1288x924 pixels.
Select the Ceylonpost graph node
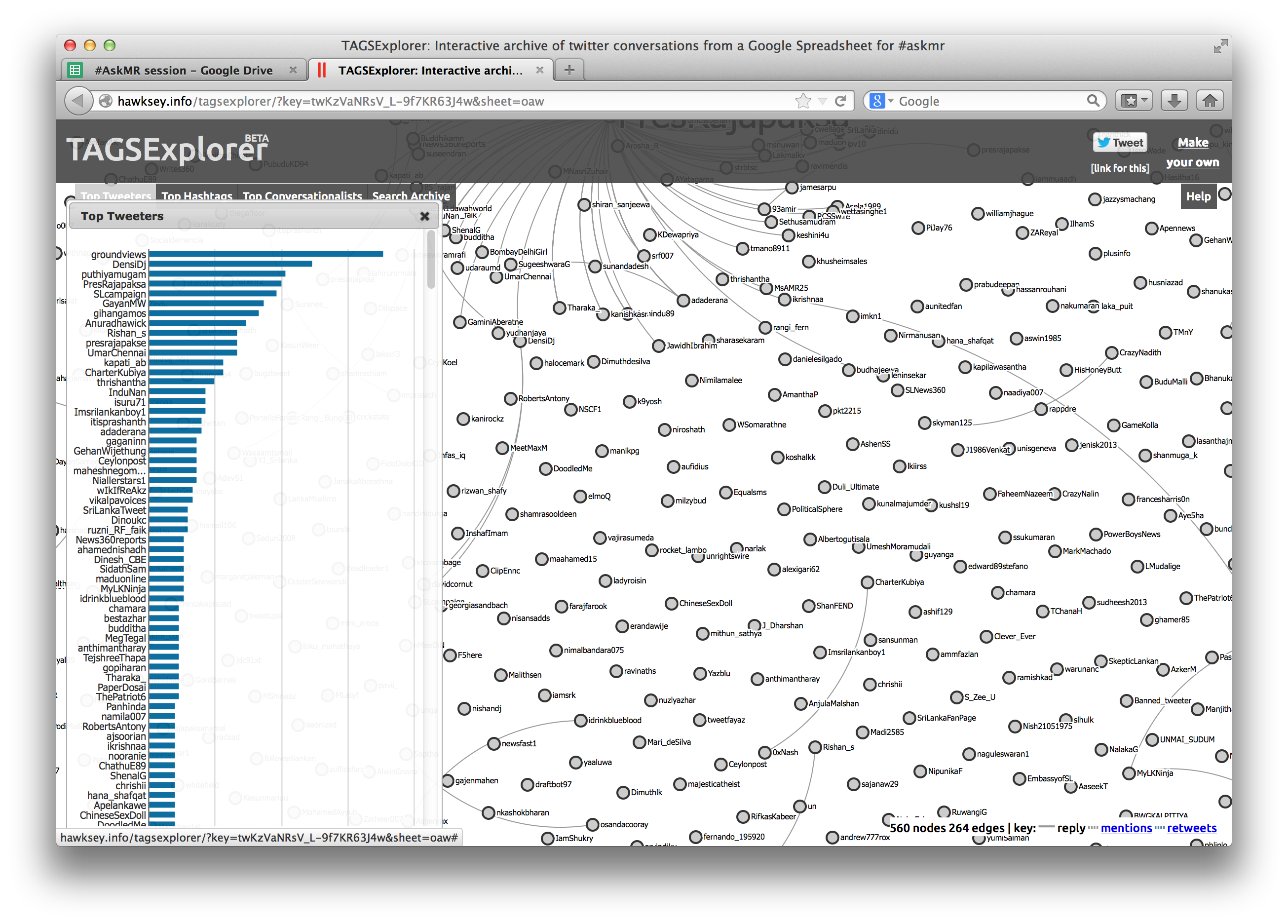click(x=720, y=765)
